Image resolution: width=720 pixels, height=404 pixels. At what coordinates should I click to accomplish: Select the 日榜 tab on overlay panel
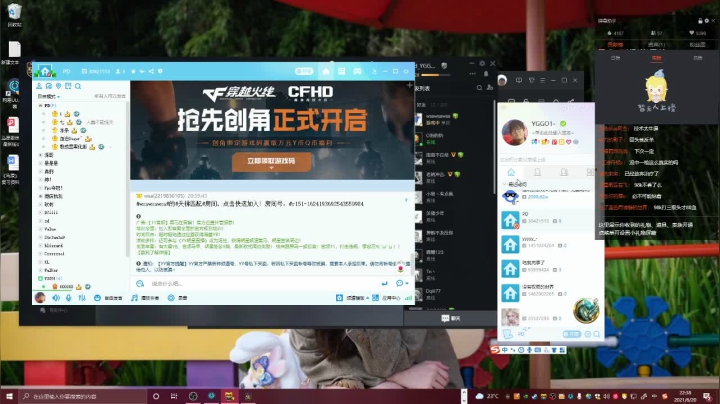[615, 58]
